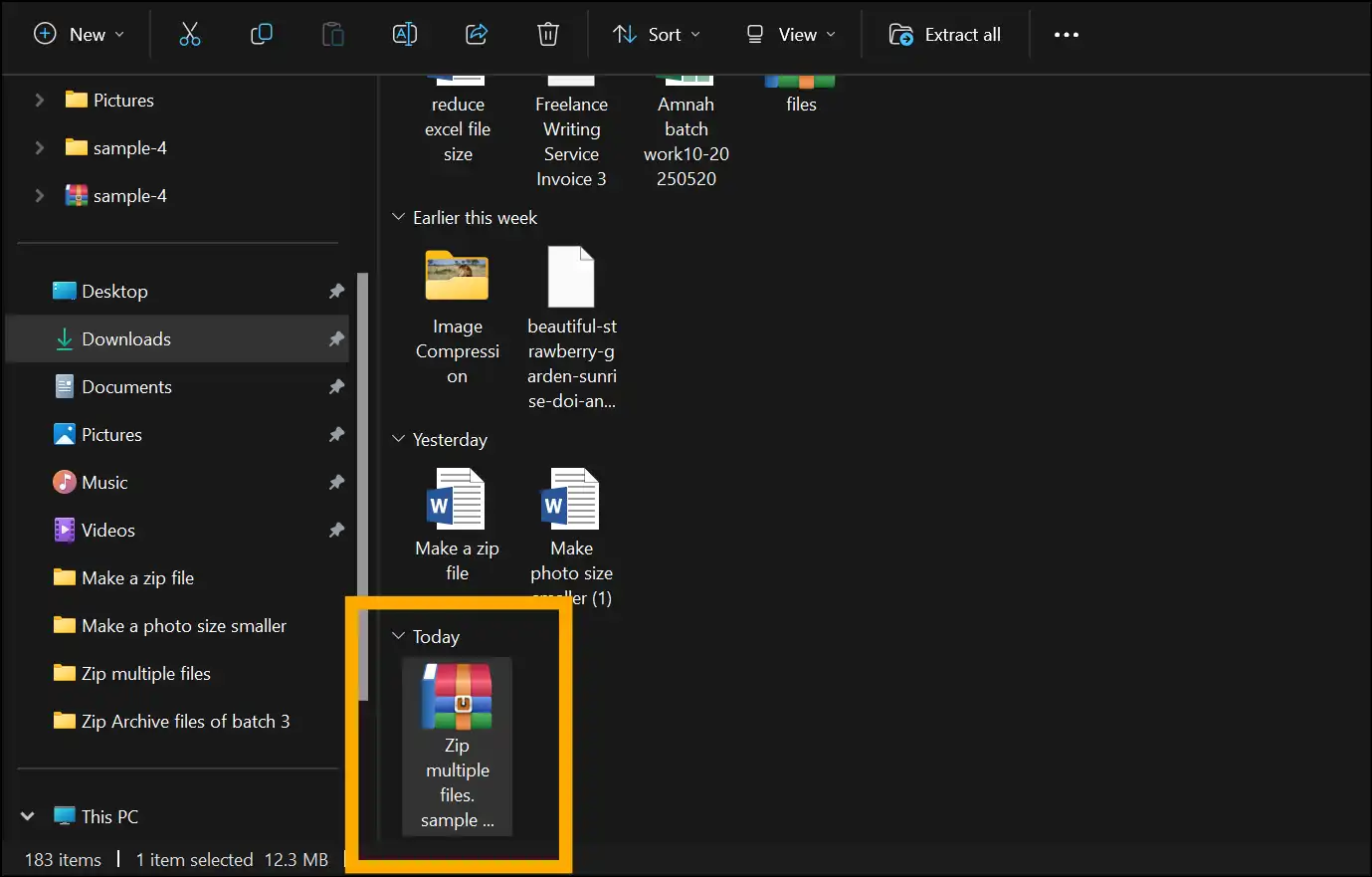Viewport: 1372px width, 877px height.
Task: Select the reduce excel file size item
Action: [x=458, y=121]
